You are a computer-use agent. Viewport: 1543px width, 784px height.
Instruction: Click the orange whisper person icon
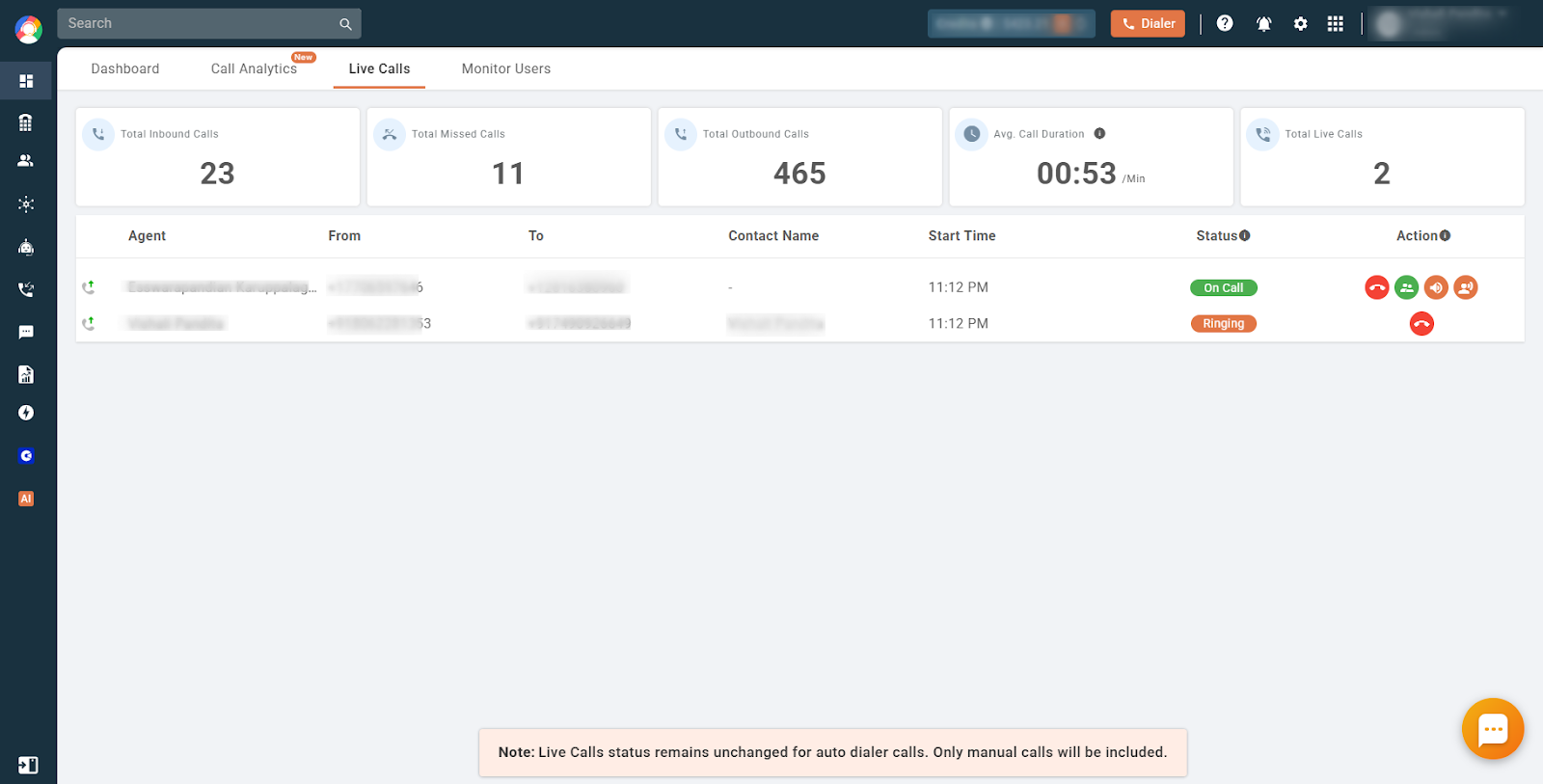1466,287
